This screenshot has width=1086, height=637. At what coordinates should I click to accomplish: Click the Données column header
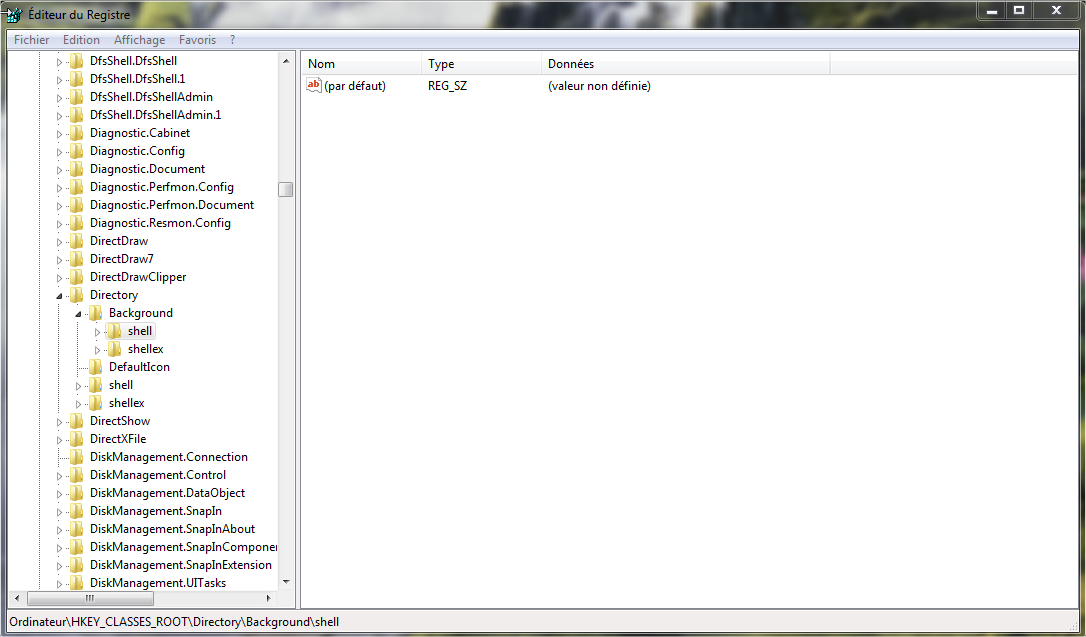pyautogui.click(x=685, y=64)
